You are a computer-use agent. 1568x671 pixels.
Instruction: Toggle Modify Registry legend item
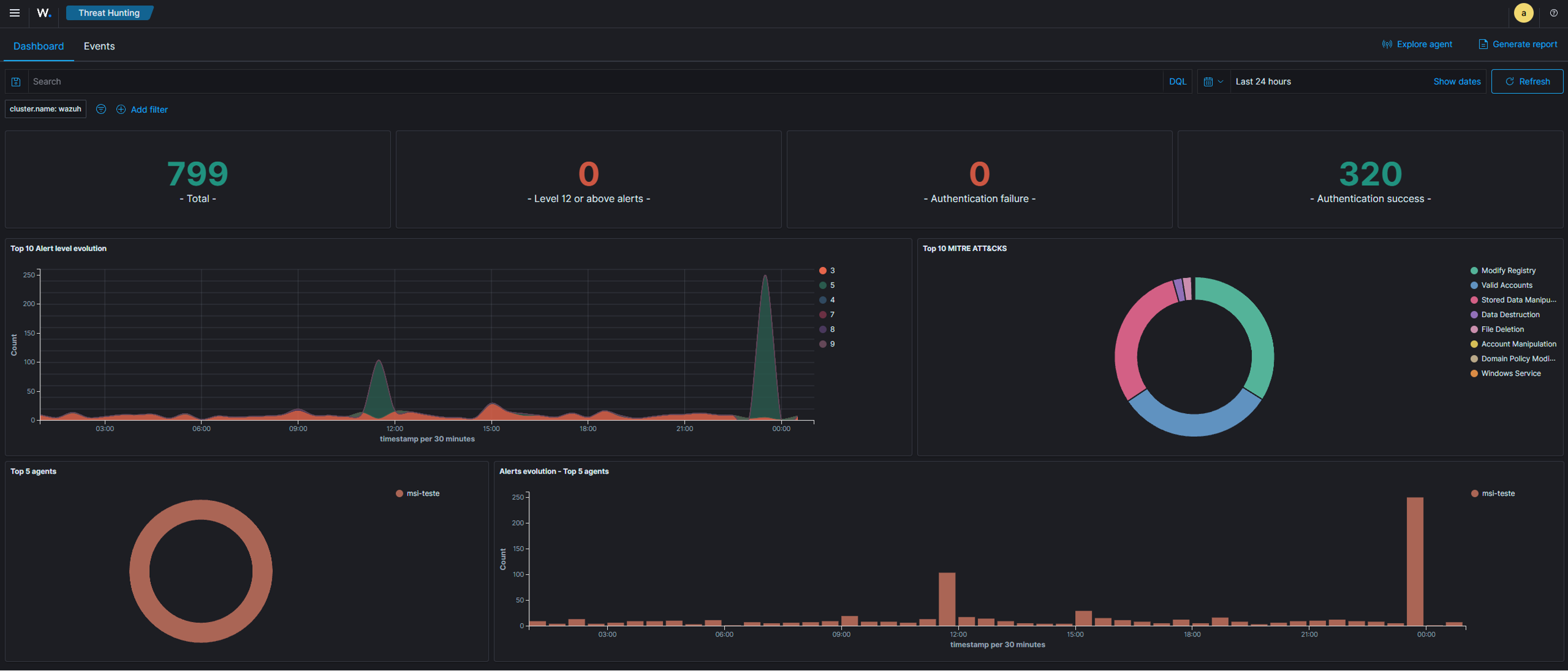tap(1502, 270)
